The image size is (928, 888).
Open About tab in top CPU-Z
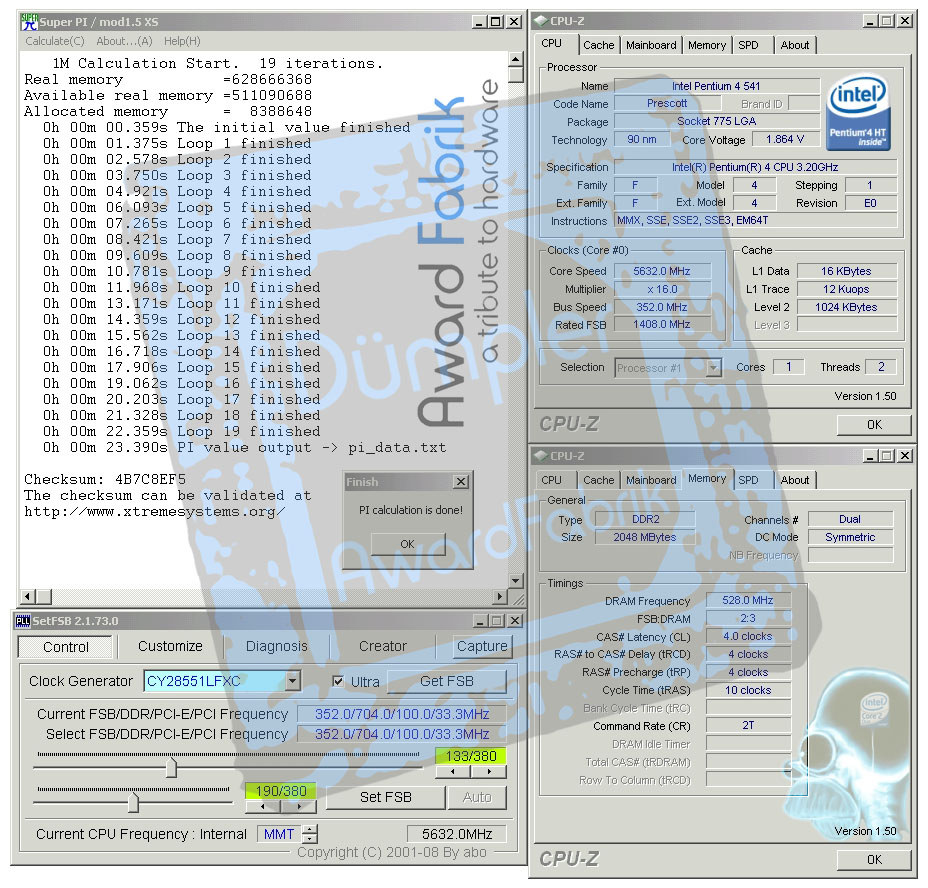(795, 45)
